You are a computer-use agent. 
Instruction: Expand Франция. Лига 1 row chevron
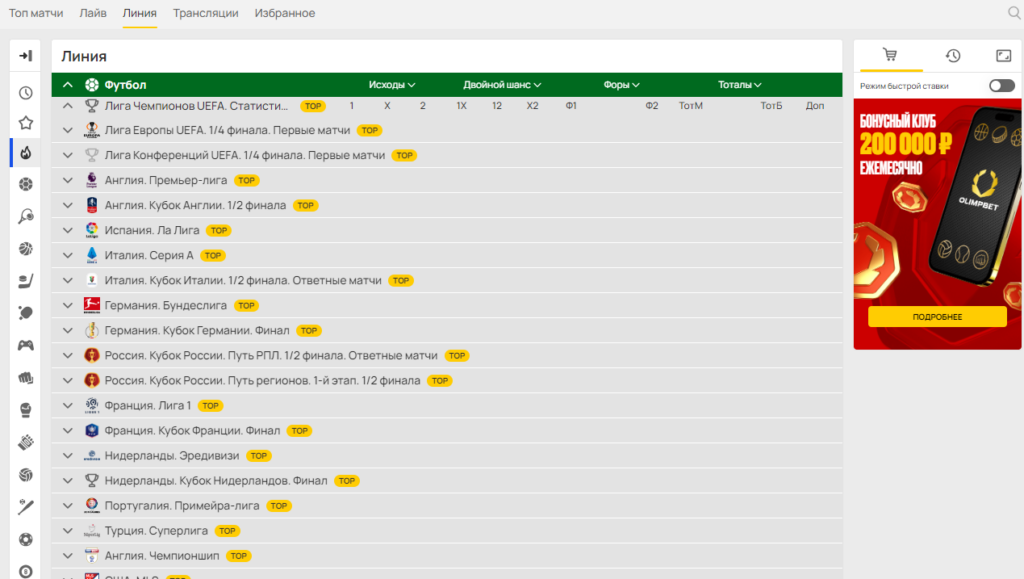click(68, 405)
